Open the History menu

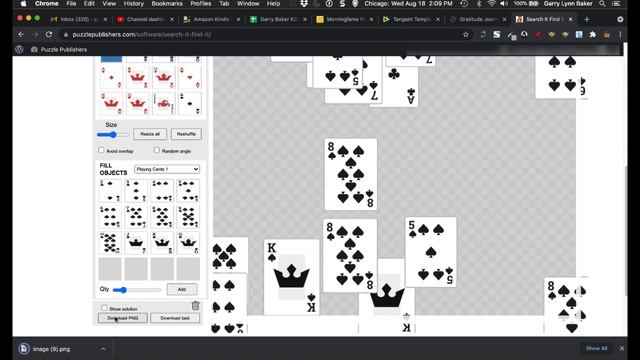tap(133, 4)
